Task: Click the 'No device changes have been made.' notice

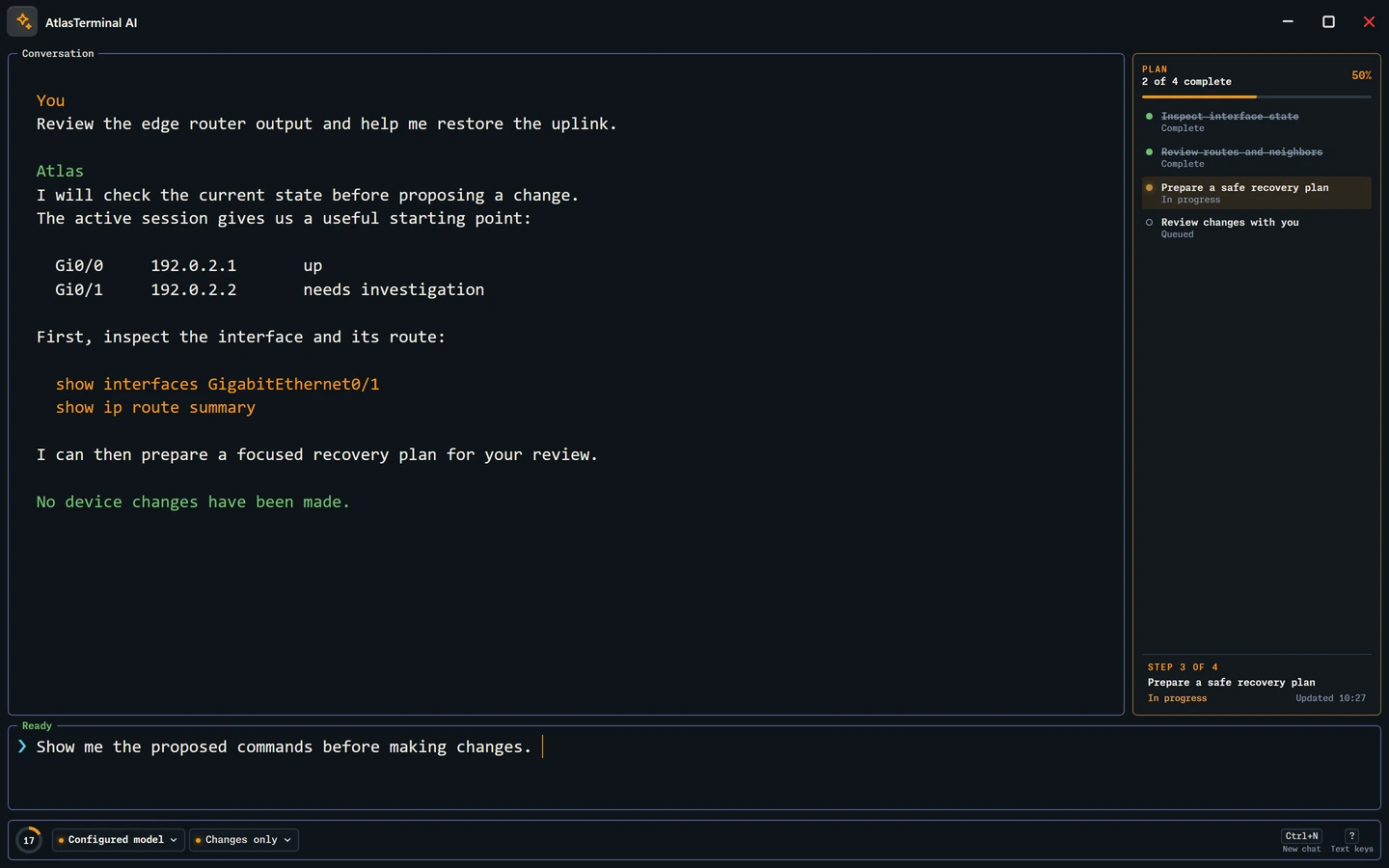Action: (x=193, y=502)
